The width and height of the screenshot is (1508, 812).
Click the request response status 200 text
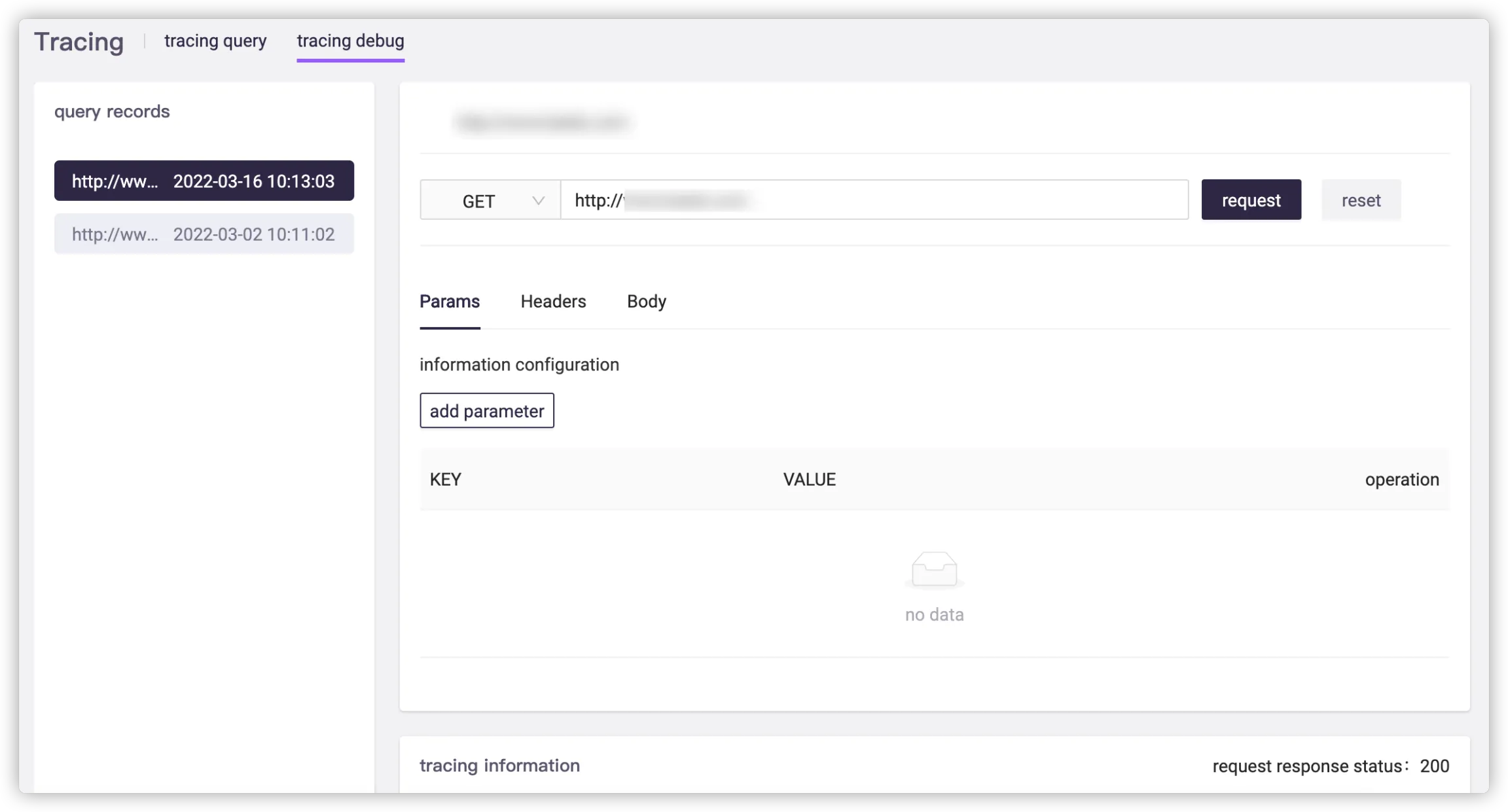tap(1330, 766)
